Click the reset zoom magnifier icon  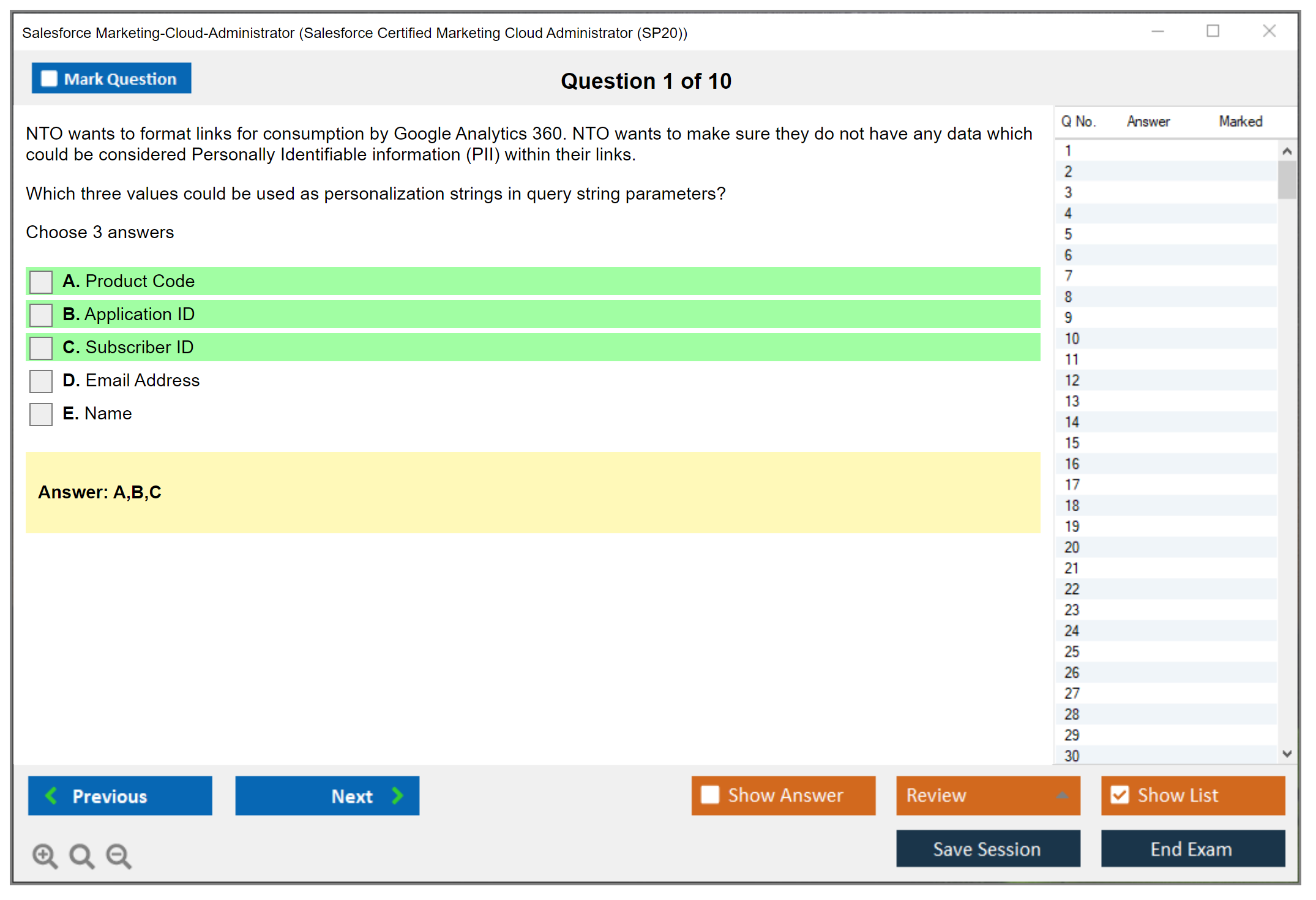(x=81, y=855)
